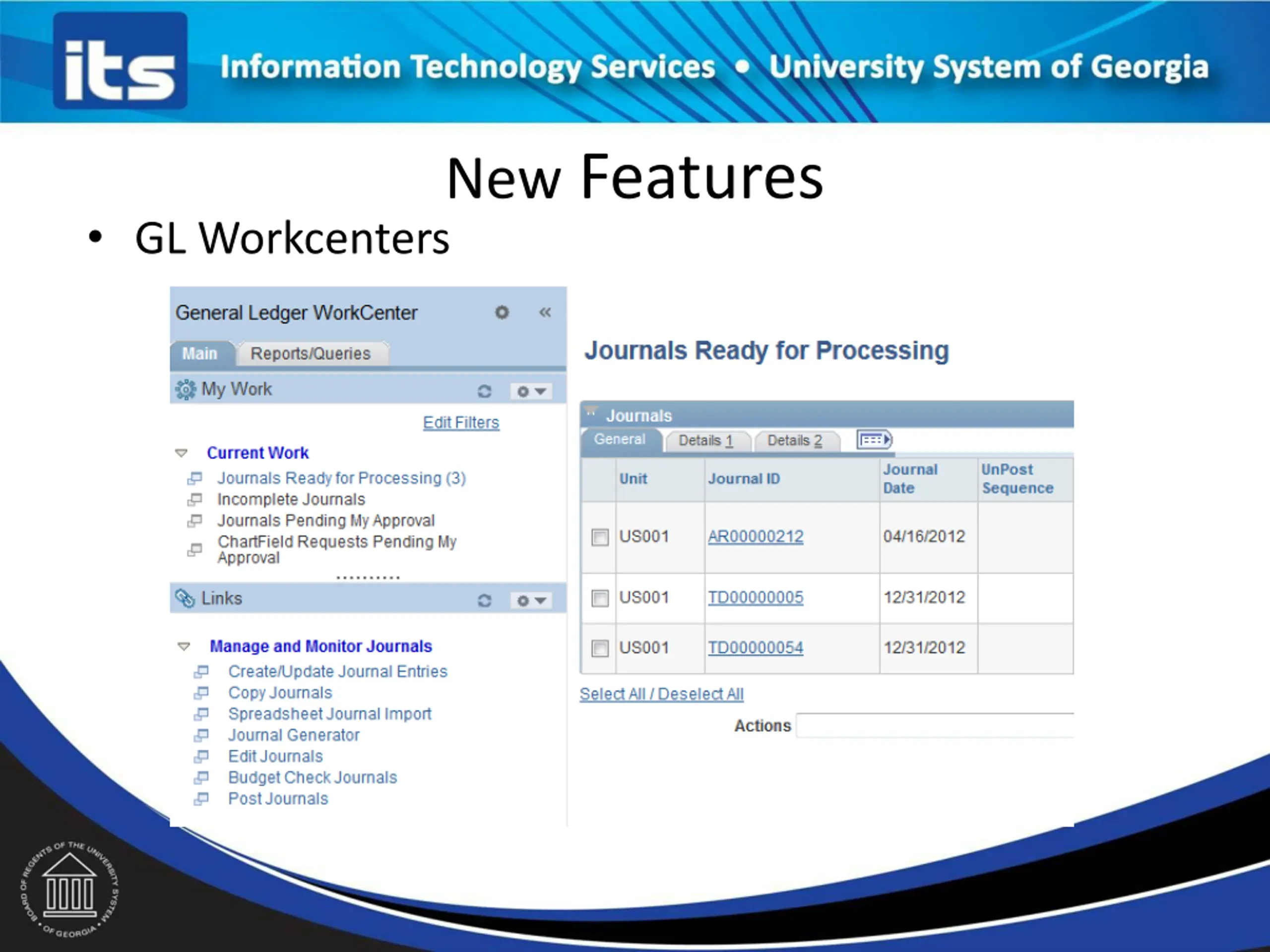Open Create/Update Journal Entries link
The height and width of the screenshot is (952, 1270).
click(x=338, y=671)
